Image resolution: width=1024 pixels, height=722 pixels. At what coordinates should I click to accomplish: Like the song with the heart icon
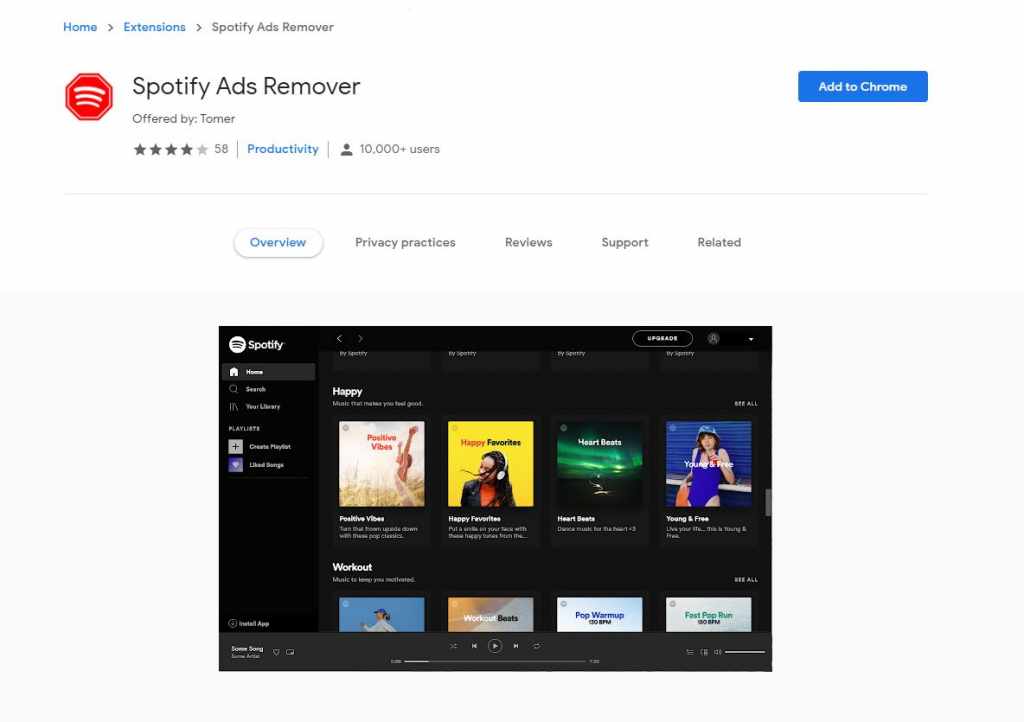tap(276, 651)
